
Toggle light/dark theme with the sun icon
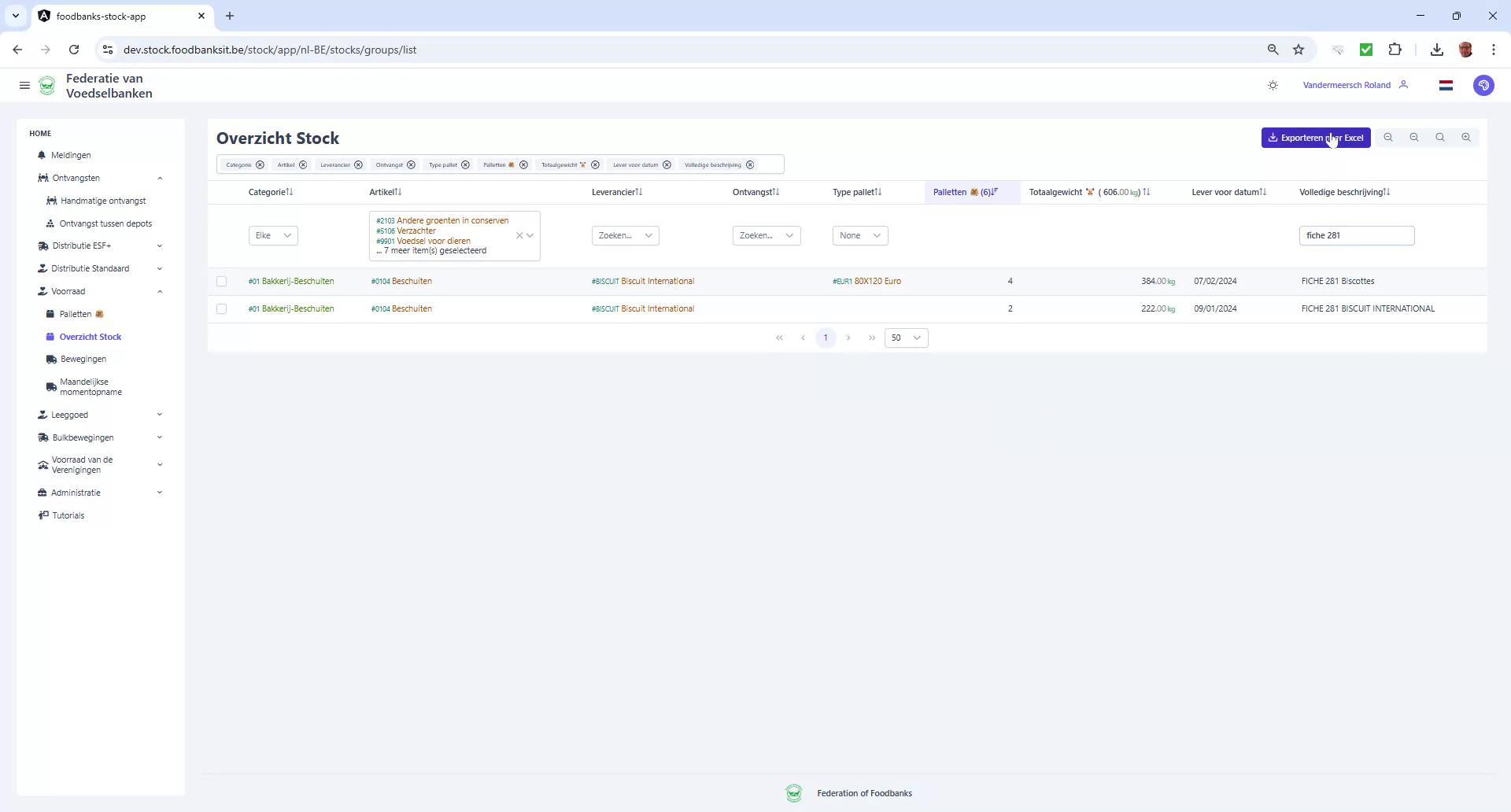(1273, 85)
